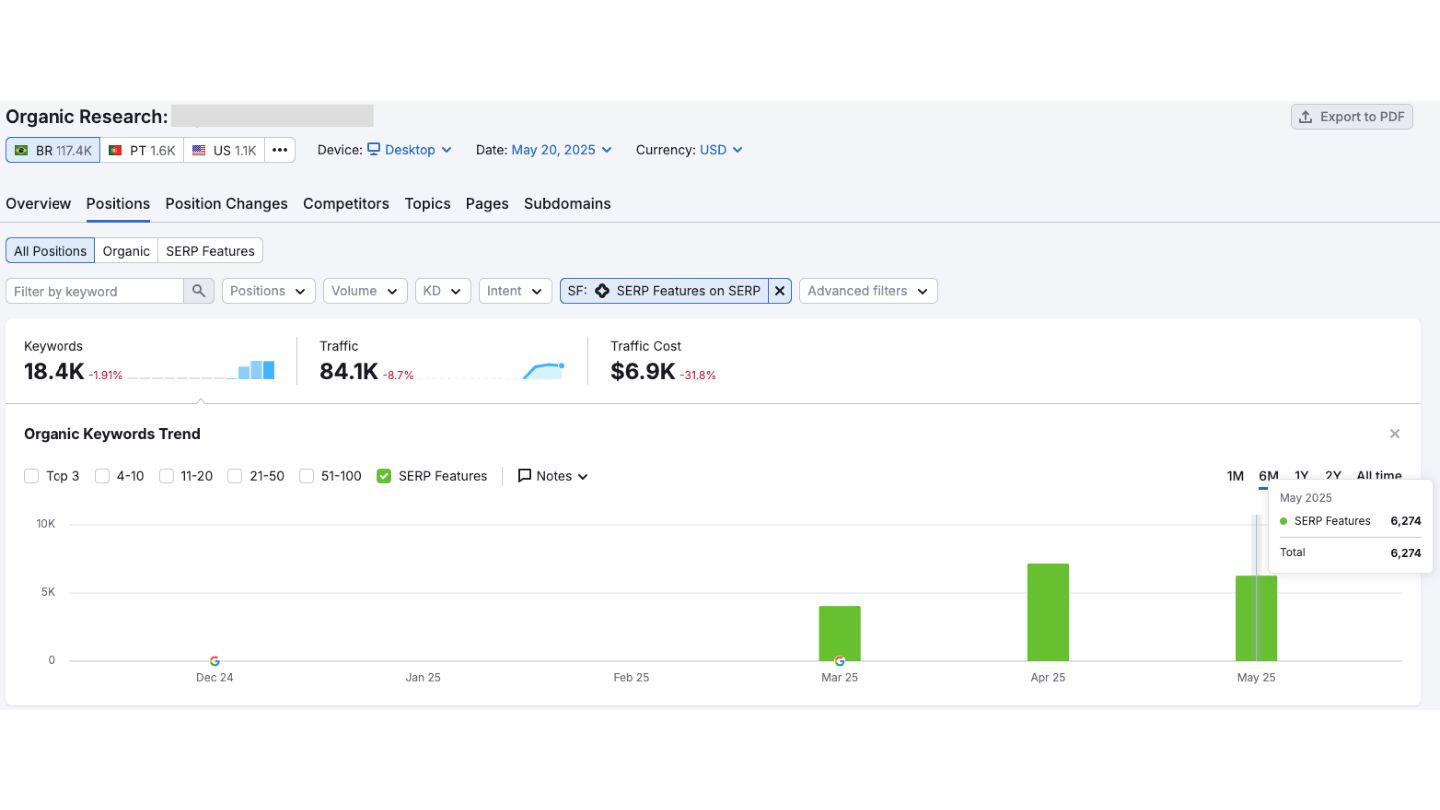1440x810 pixels.
Task: Click the Google update marker at Dec 24
Action: tap(214, 661)
